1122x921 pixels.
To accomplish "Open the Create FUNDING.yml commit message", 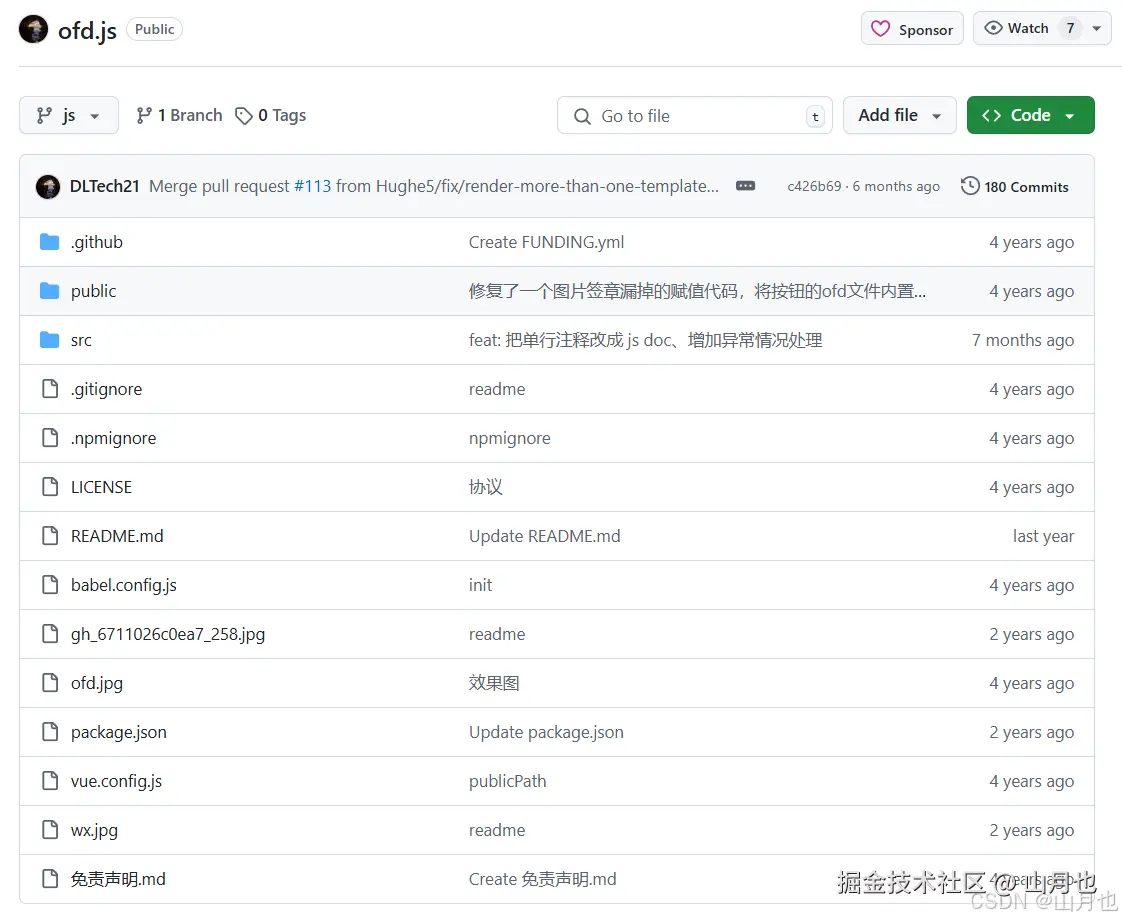I will pyautogui.click(x=546, y=243).
